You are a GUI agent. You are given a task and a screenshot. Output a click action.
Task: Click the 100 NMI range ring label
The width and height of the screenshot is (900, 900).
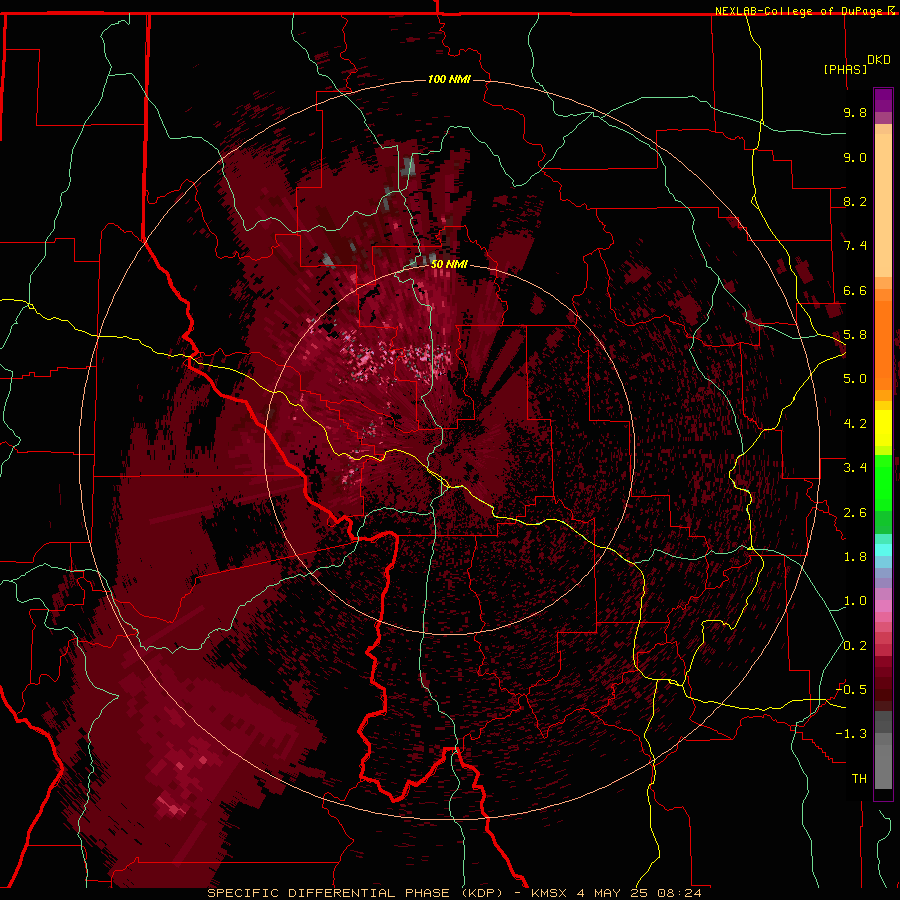[x=449, y=79]
